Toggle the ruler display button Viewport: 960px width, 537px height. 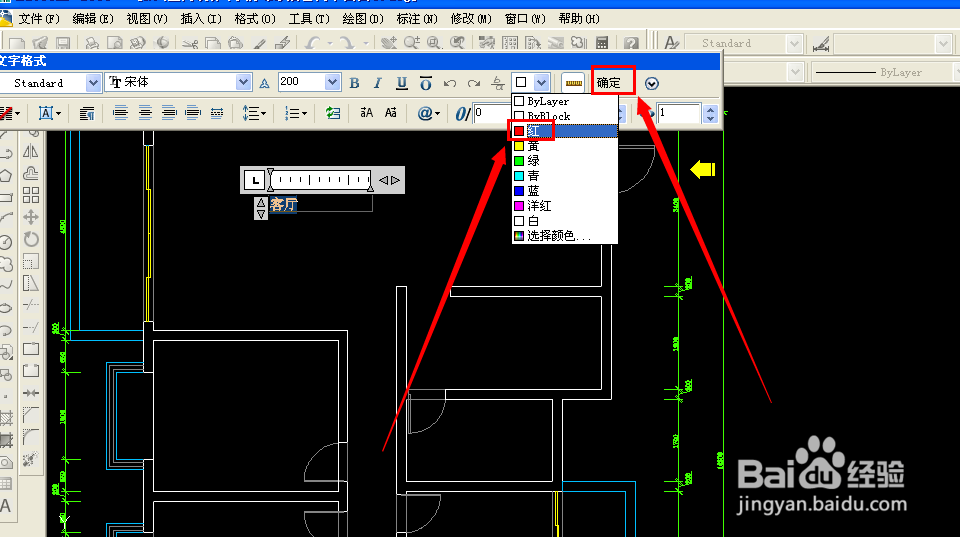pos(574,83)
